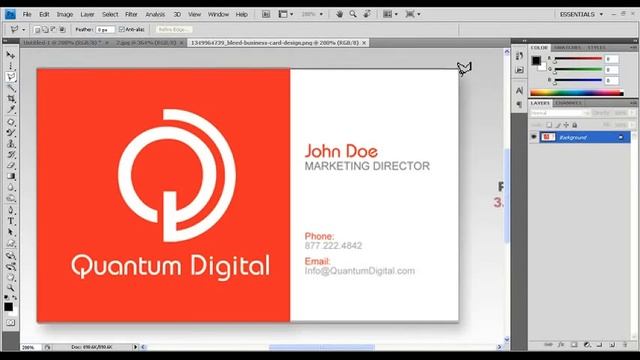Open the Character panel icon

click(x=519, y=91)
